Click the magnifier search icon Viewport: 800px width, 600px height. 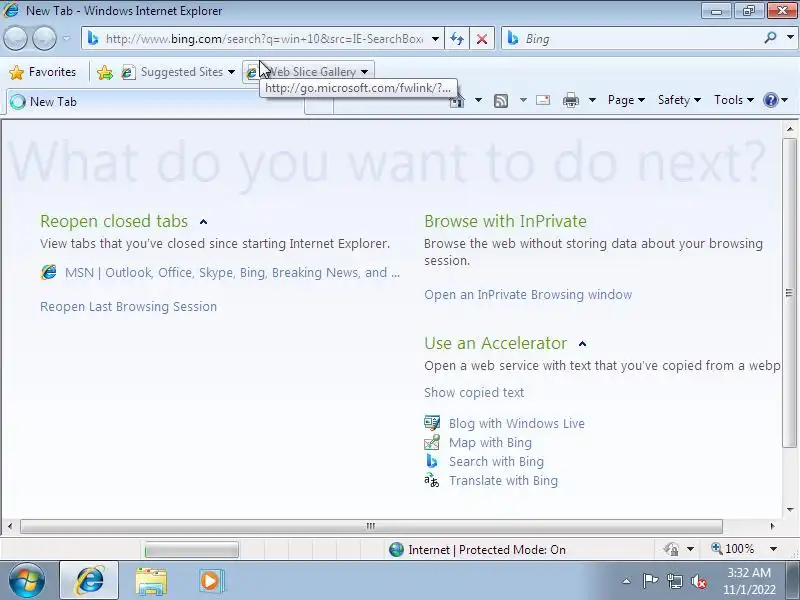pos(770,38)
